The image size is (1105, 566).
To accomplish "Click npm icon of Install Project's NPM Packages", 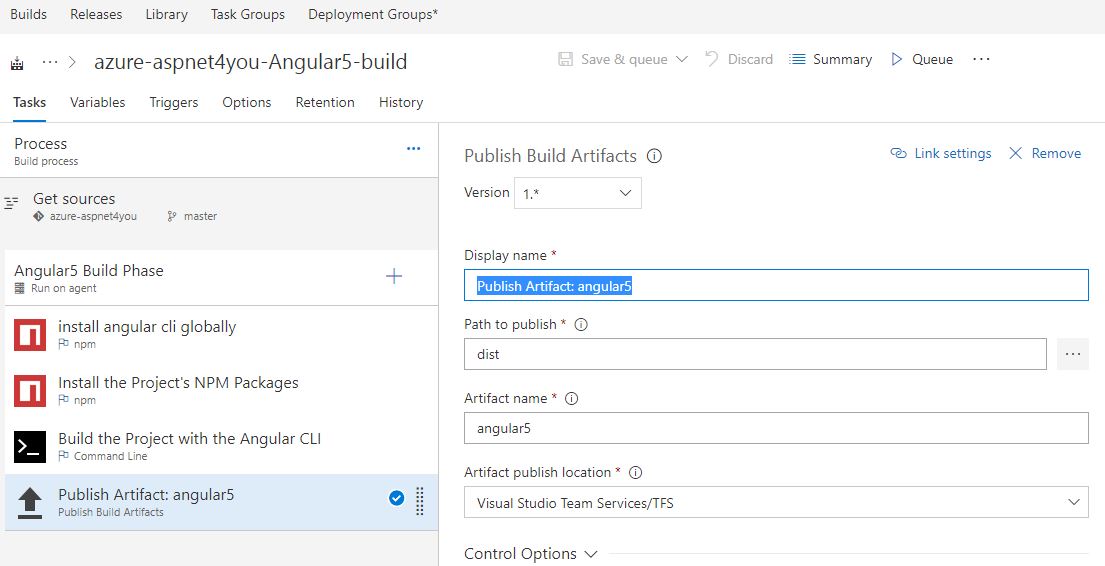I will [30, 390].
